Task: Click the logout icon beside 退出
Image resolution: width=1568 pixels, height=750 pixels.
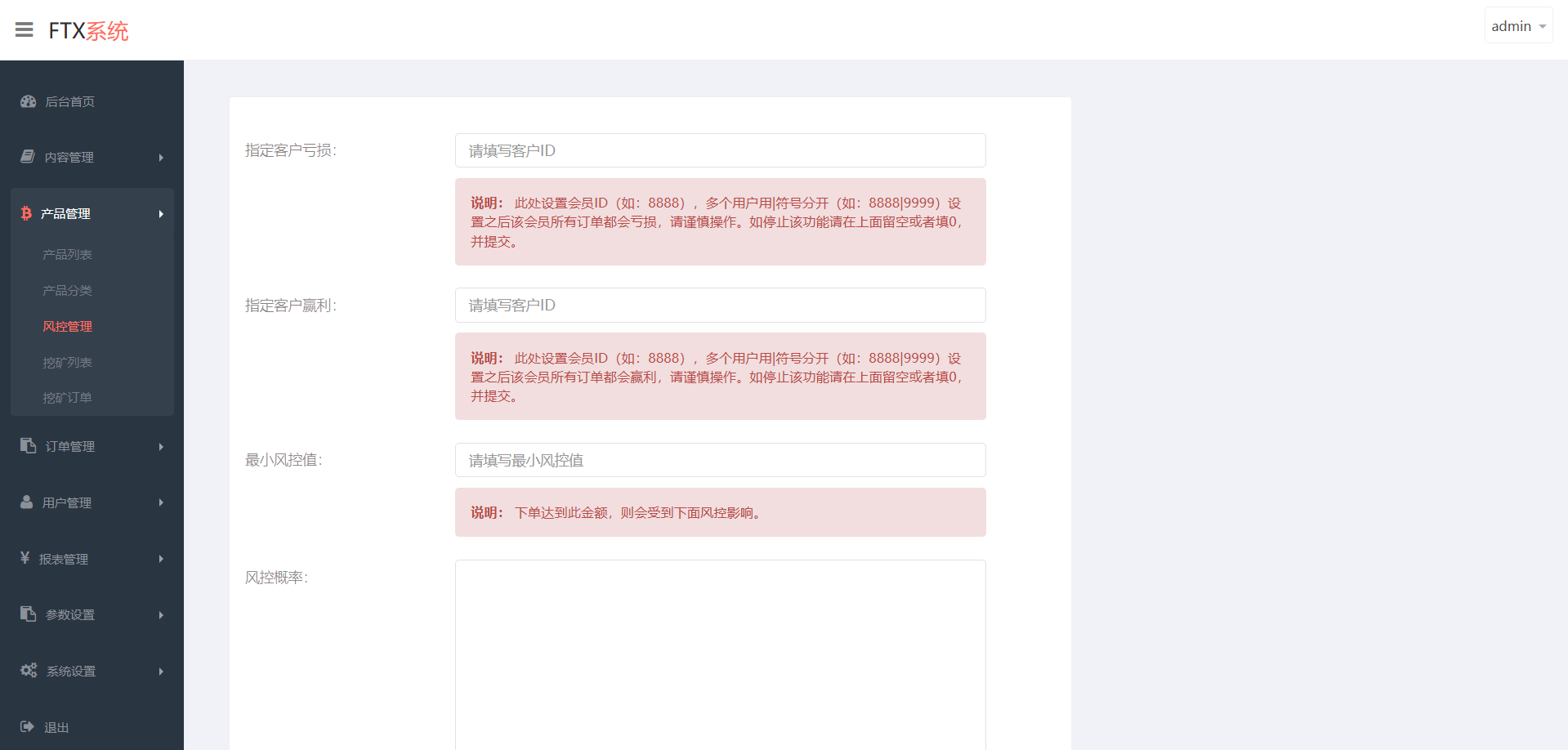Action: [28, 726]
